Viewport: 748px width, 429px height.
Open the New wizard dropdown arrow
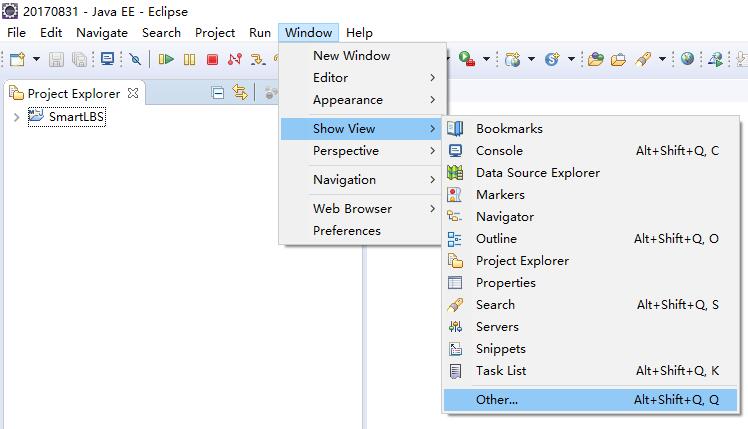click(x=35, y=60)
